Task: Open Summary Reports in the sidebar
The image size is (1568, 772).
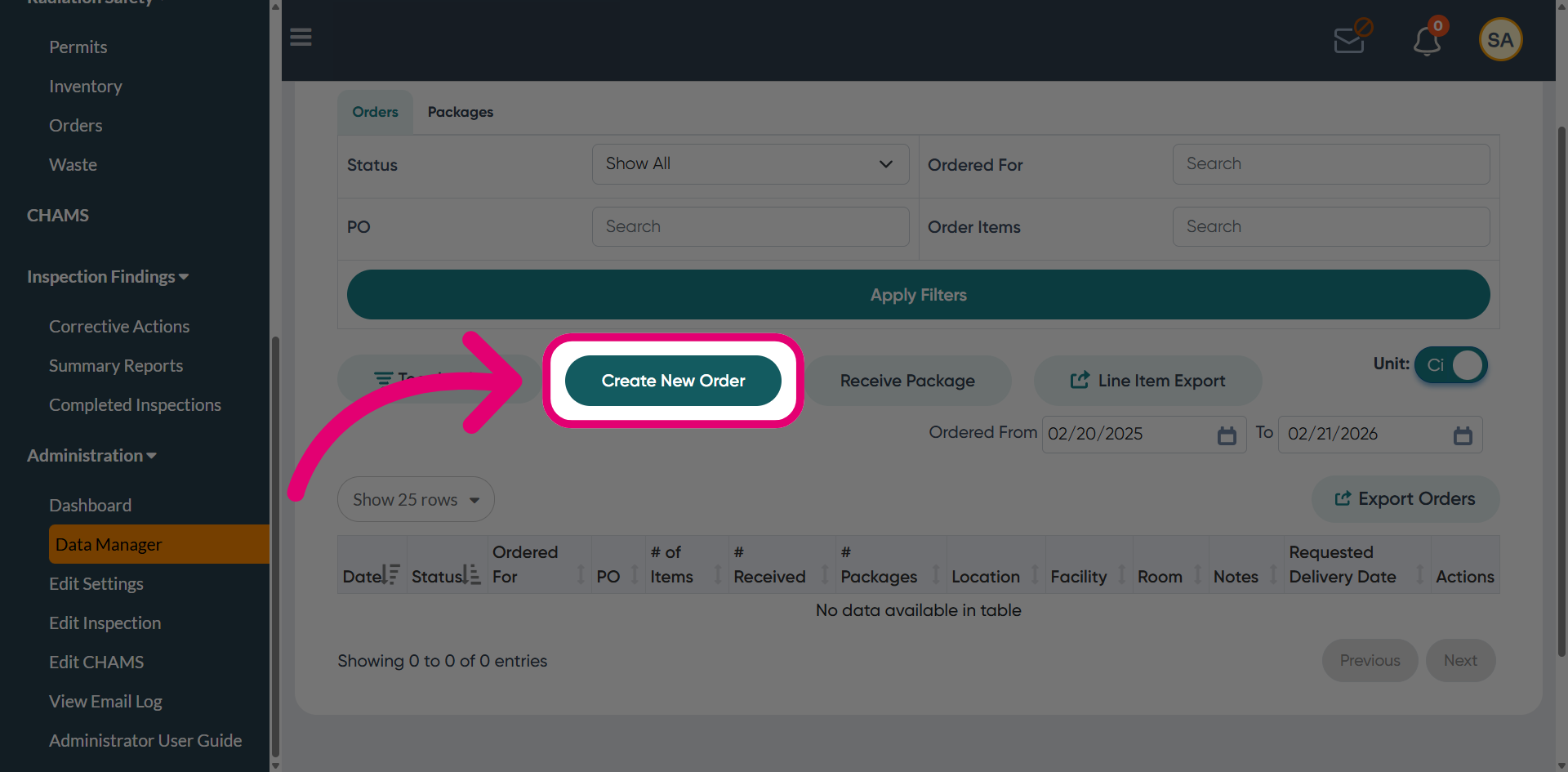Action: tap(116, 366)
